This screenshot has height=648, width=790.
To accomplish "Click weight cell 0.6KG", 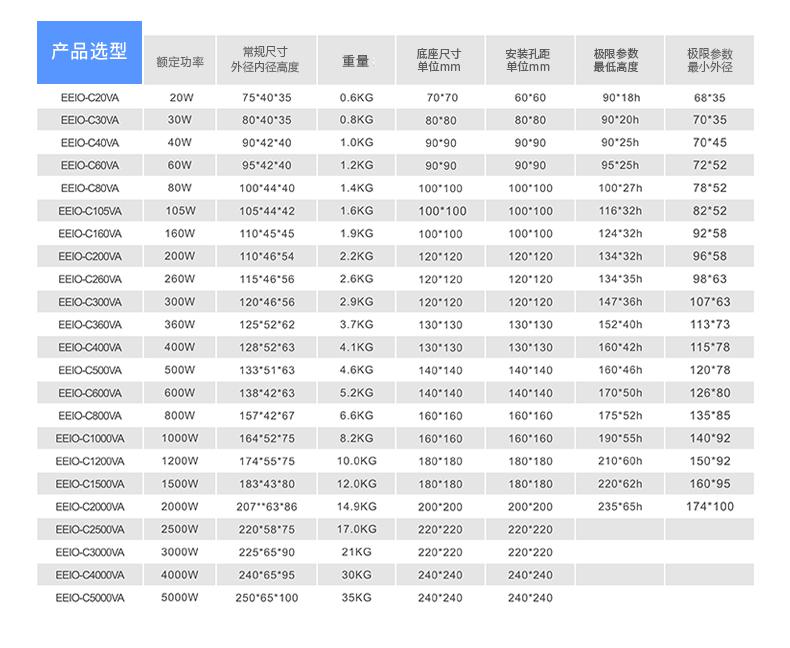I will pyautogui.click(x=356, y=98).
